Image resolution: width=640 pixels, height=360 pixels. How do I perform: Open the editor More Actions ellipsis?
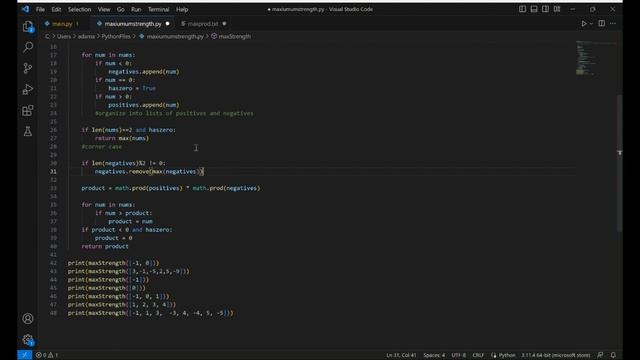(613, 24)
